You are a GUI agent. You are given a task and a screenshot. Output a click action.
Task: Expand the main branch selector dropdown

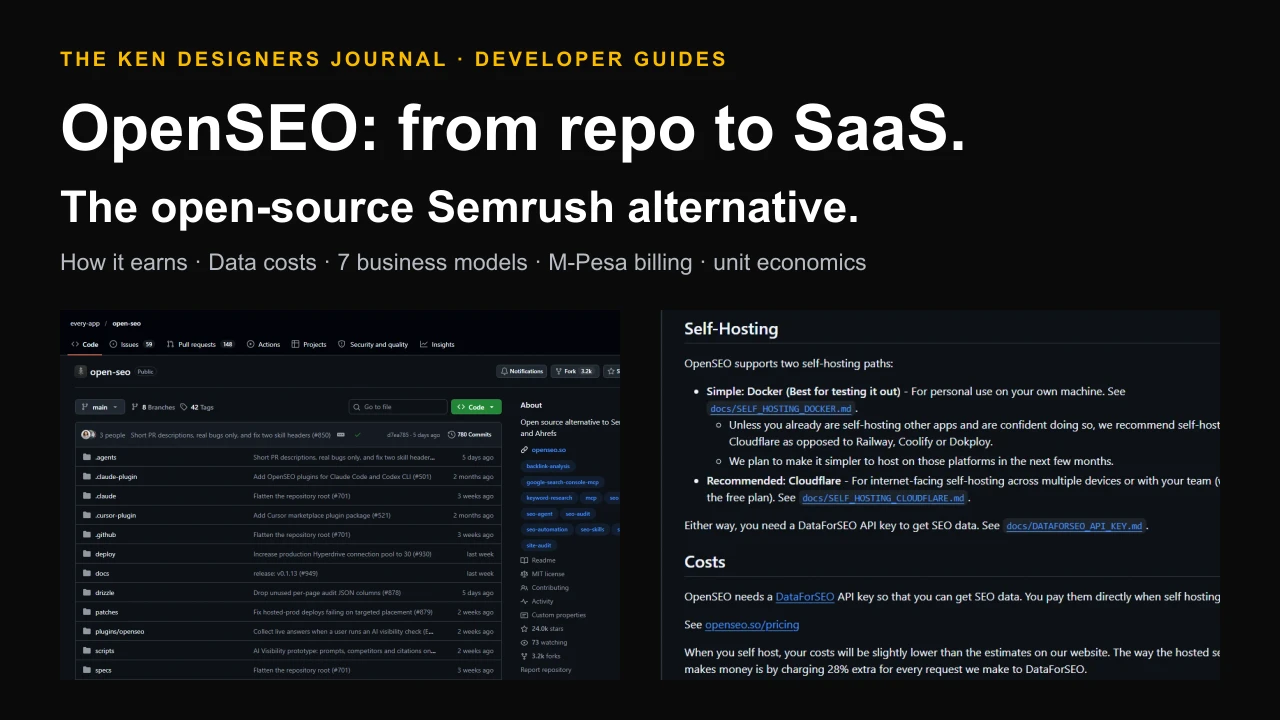(100, 407)
